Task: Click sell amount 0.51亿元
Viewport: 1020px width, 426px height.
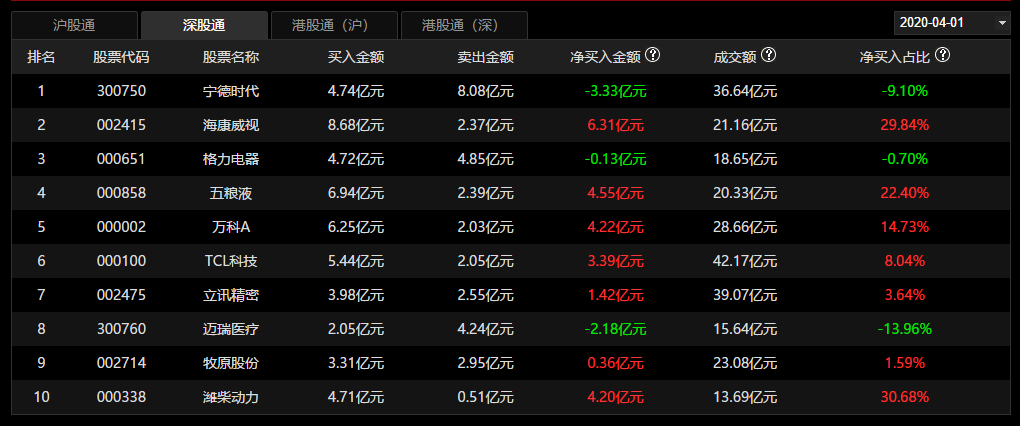Action: 486,397
